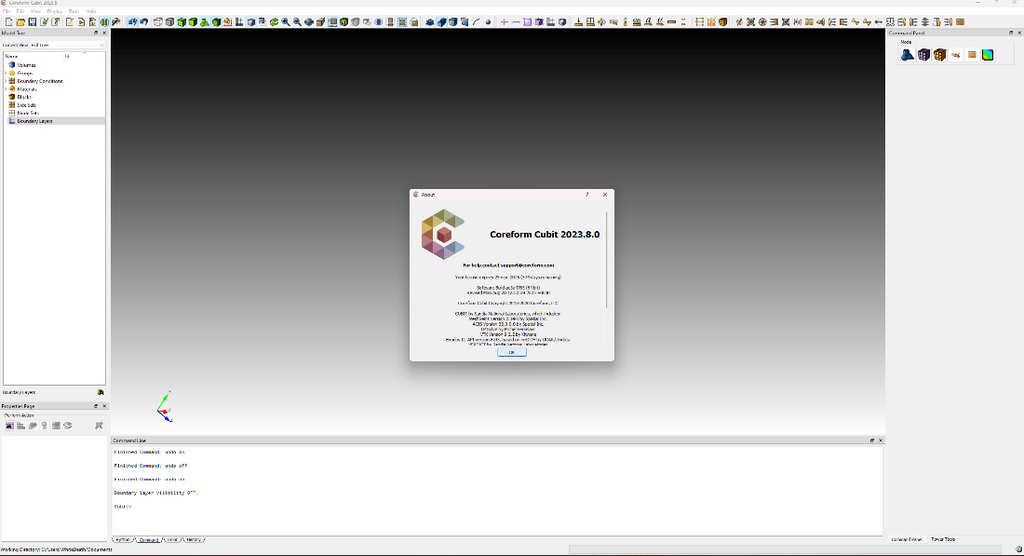Screen dimensions: 1024x556
Task: Click the Working Directory status bar text
Action: [56, 550]
